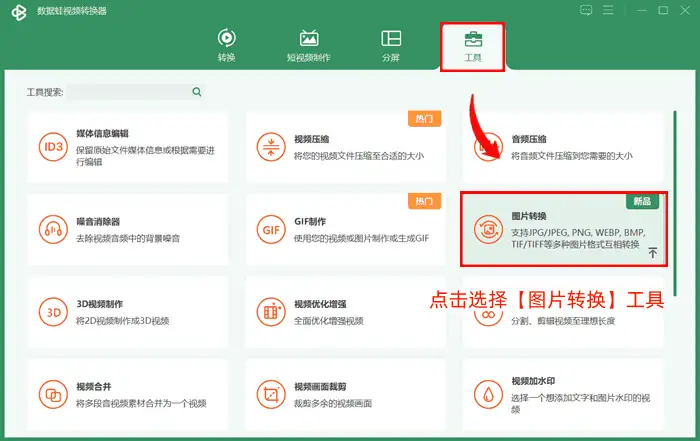The image size is (700, 441).
Task: Click the 图片转换 icon
Action: click(488, 229)
